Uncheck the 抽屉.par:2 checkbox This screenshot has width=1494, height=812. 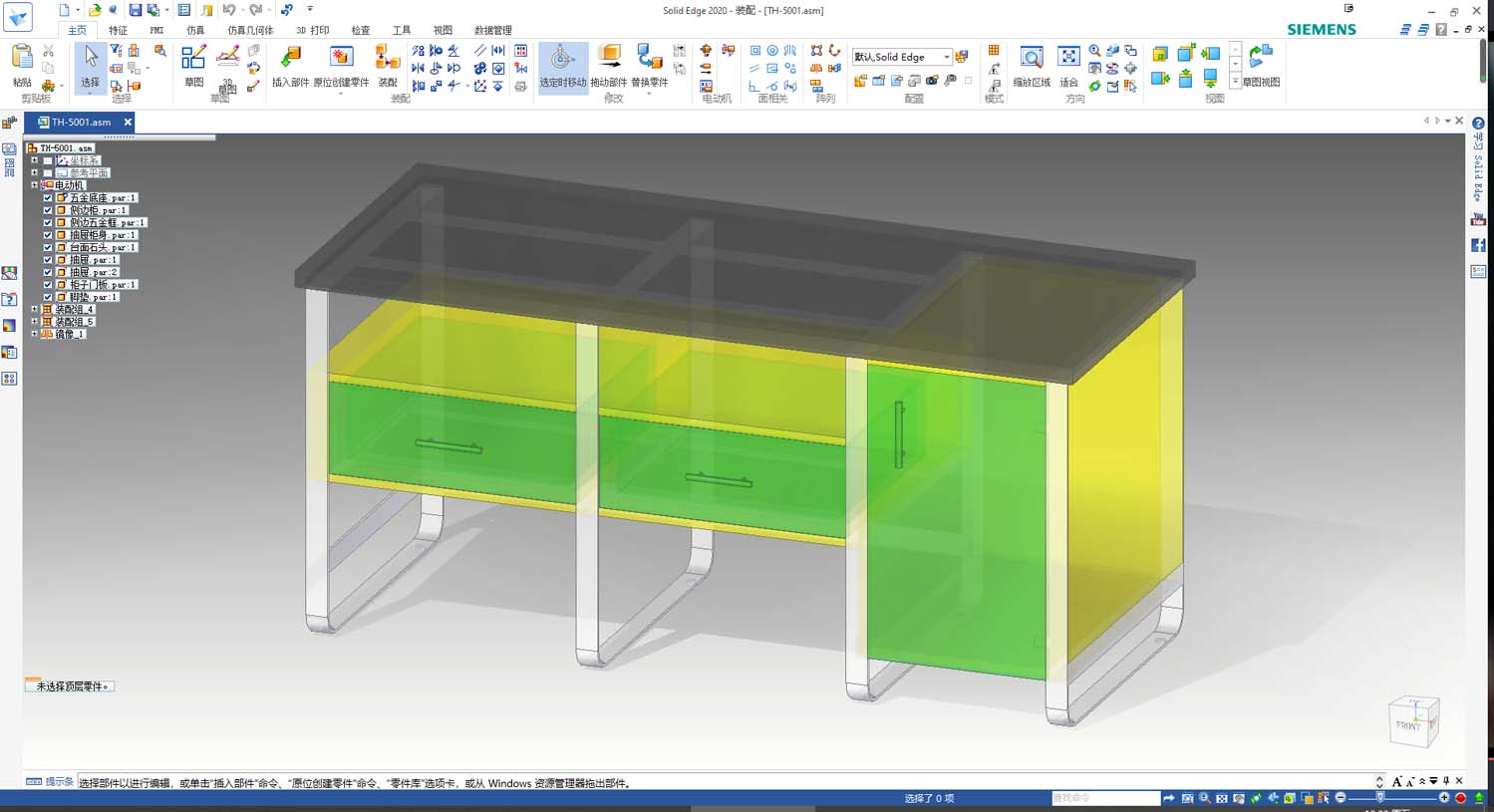pos(48,272)
